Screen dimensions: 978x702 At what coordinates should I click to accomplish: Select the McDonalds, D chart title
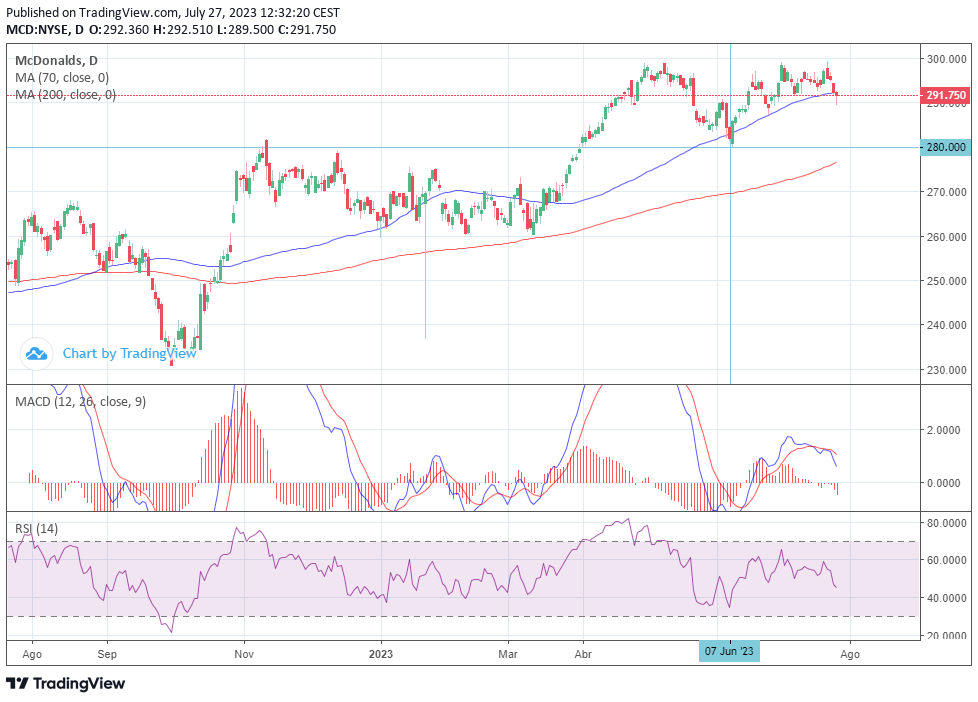[x=56, y=61]
